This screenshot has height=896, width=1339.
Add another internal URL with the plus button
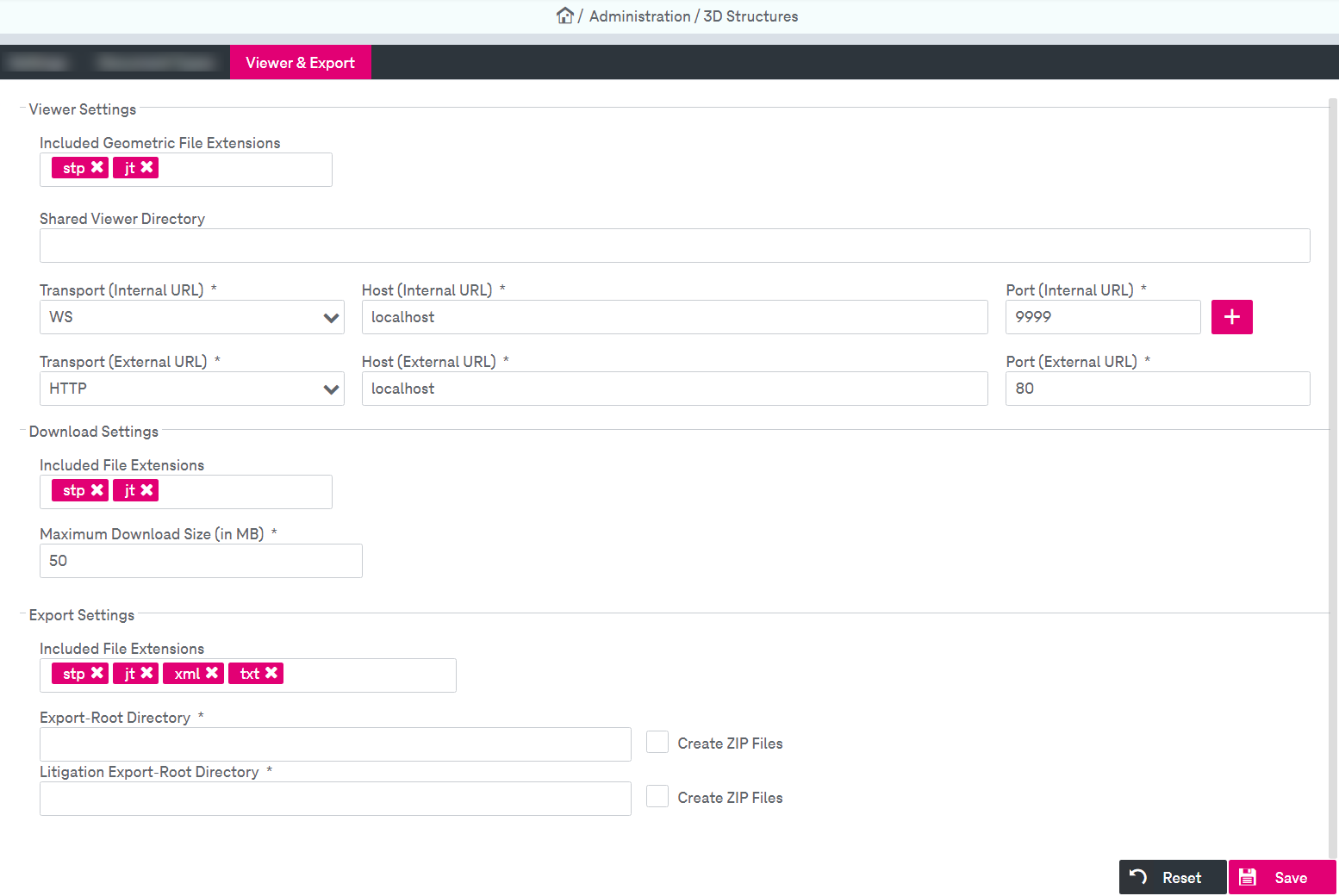coord(1231,317)
